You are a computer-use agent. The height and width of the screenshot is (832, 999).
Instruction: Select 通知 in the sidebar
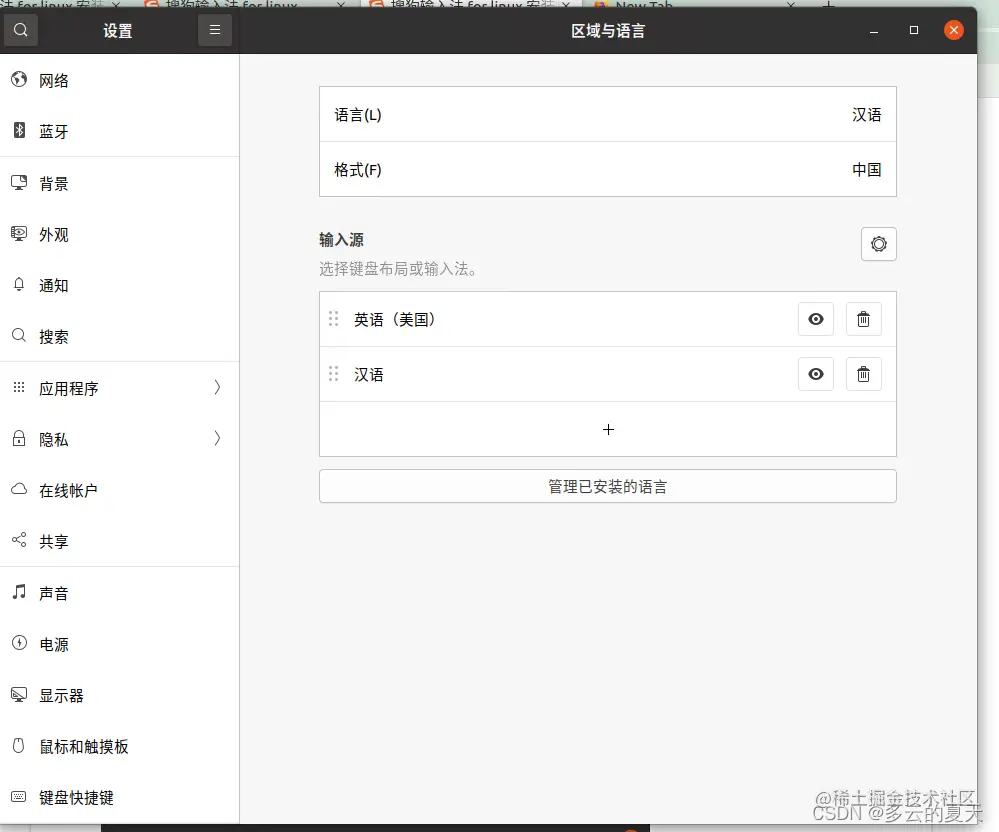120,285
